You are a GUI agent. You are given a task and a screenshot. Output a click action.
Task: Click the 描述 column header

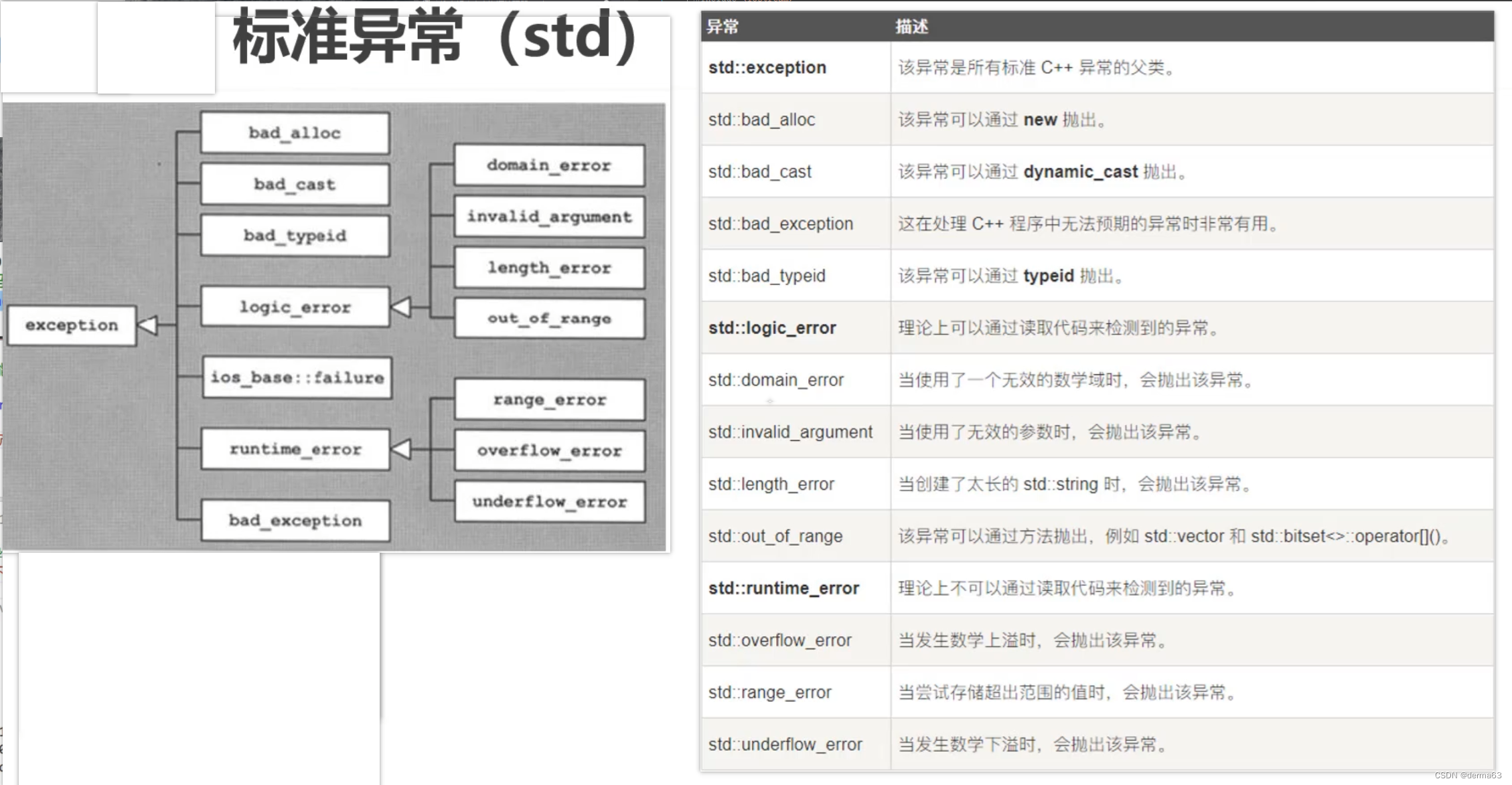911,27
